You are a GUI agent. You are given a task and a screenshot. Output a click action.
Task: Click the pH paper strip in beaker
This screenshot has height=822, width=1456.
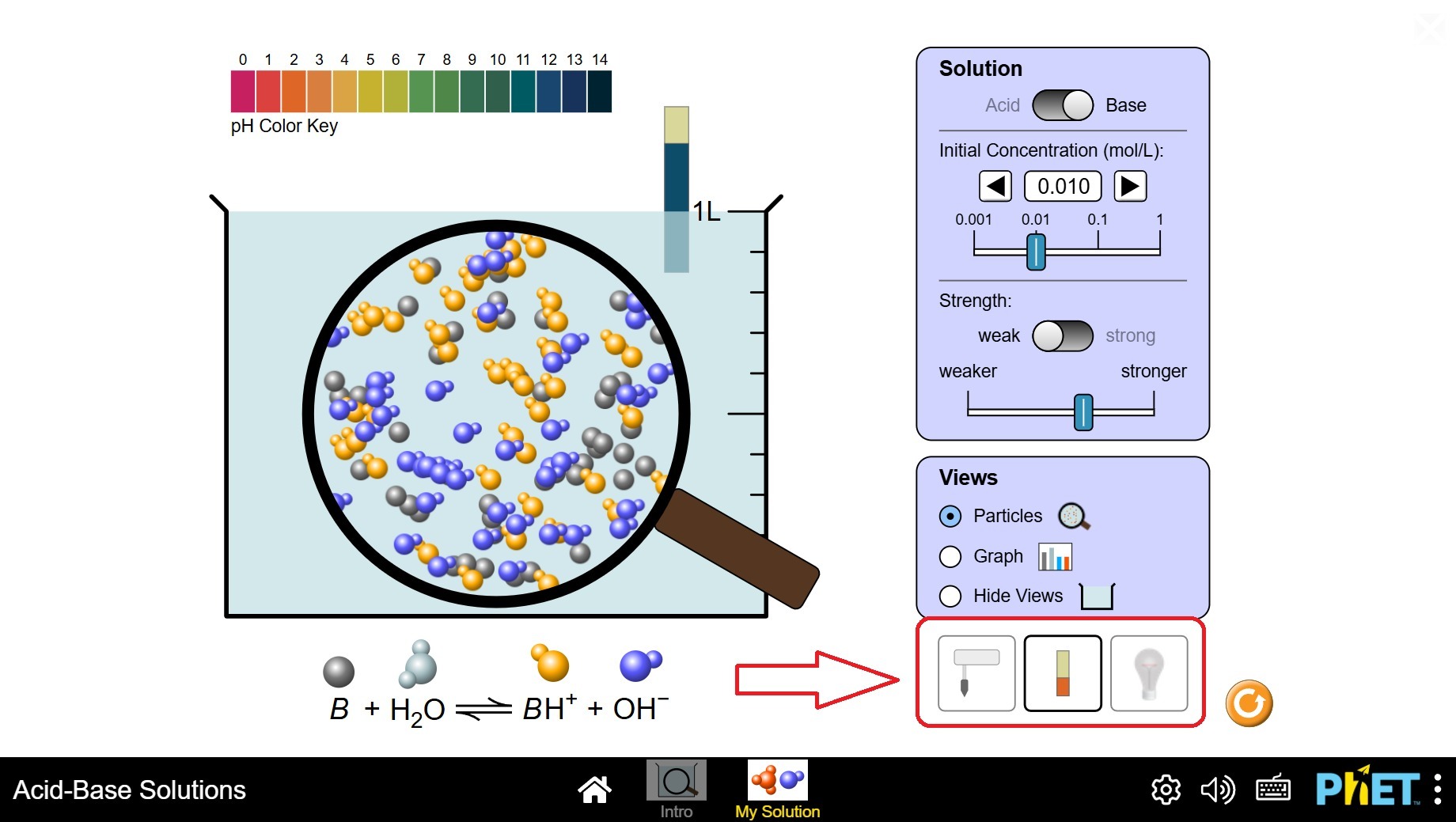(677, 189)
